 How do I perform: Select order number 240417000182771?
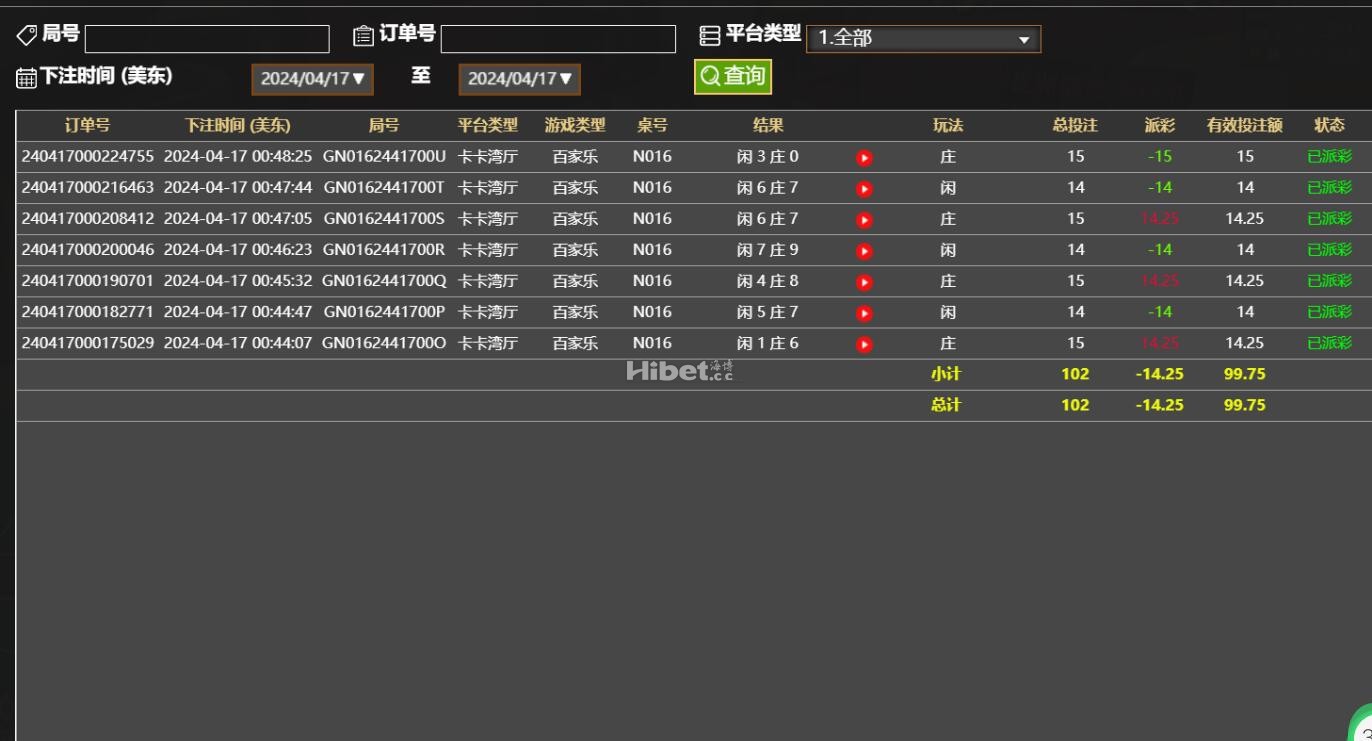point(88,311)
